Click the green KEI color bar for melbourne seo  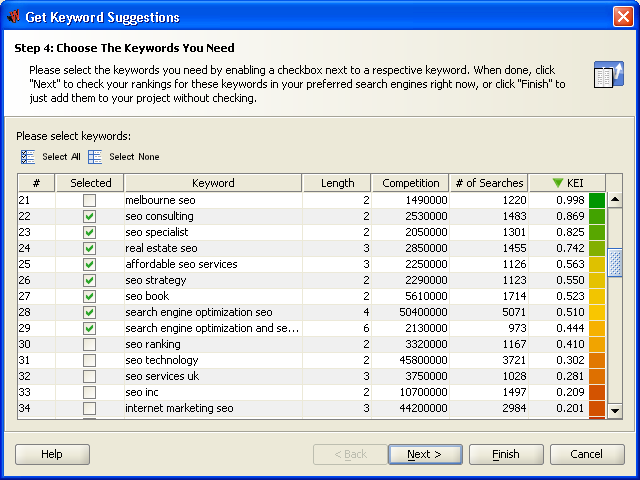[597, 200]
